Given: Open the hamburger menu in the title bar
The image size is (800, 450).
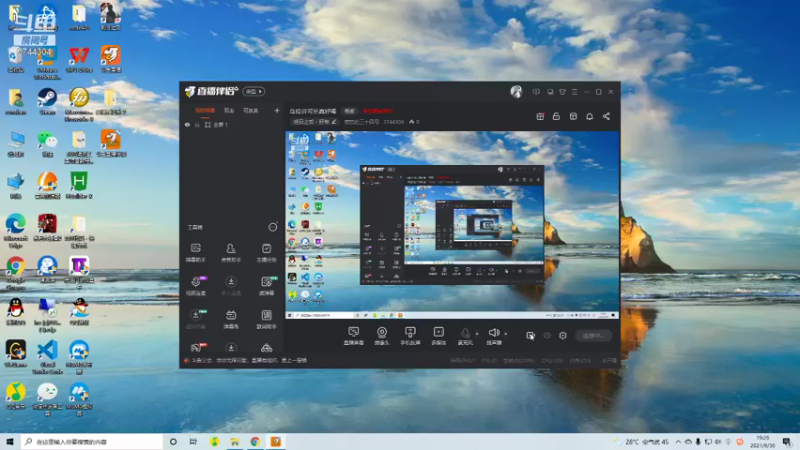Looking at the screenshot, I should click(574, 92).
